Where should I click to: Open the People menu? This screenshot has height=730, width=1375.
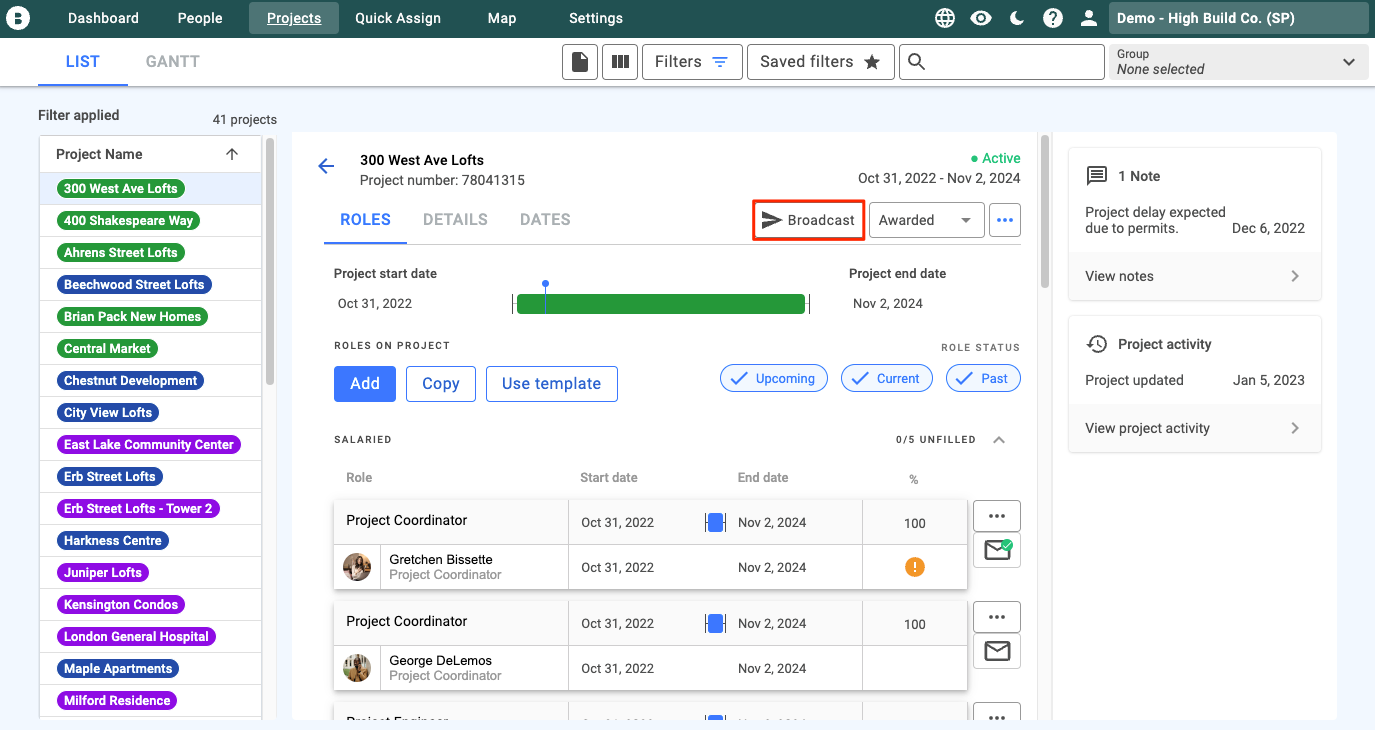(x=200, y=18)
